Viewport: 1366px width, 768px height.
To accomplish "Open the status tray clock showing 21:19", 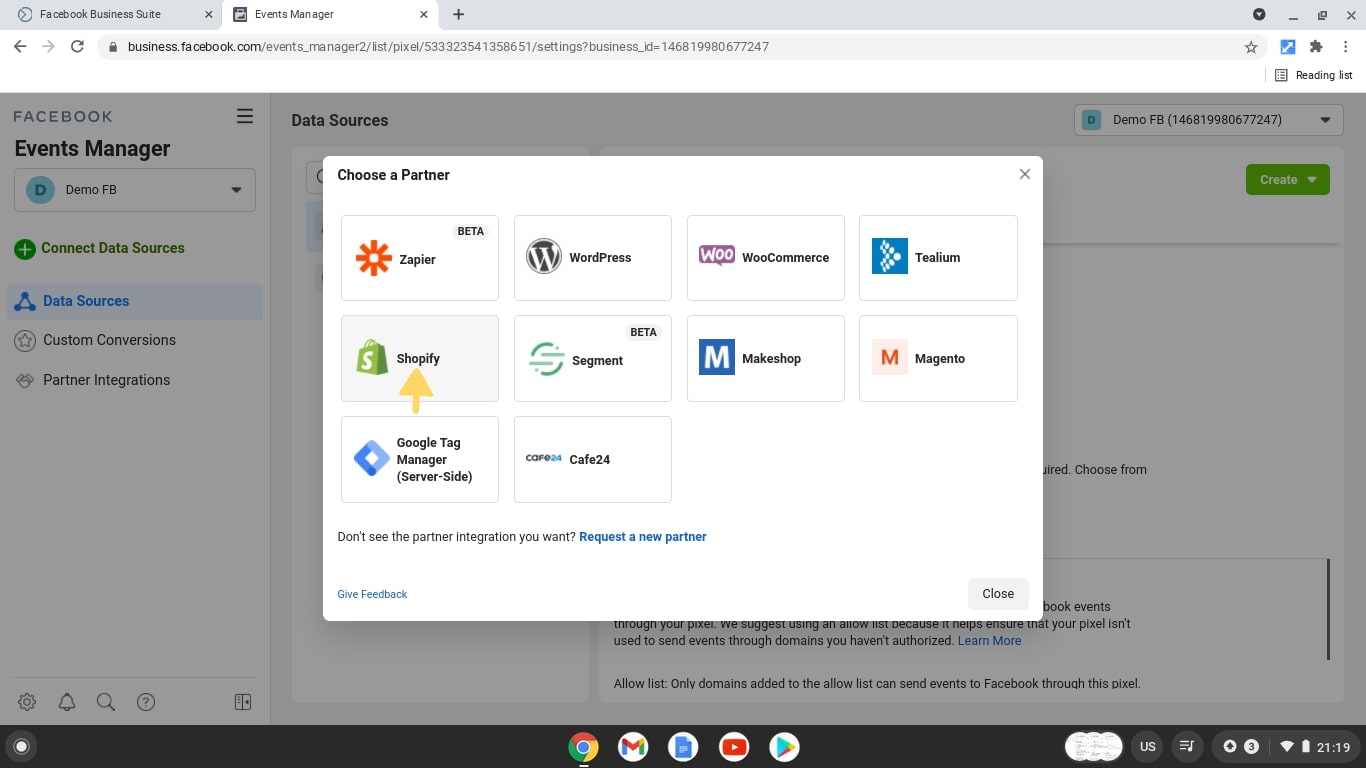I will [x=1334, y=747].
